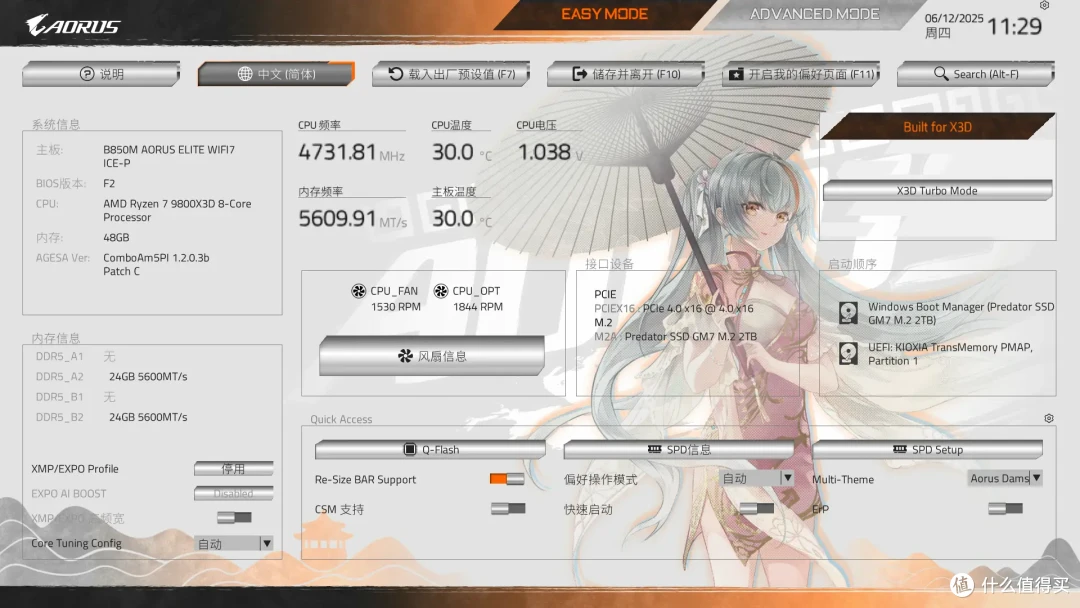Click DDR5_B2 24GB 5600MT/s row

click(x=112, y=417)
